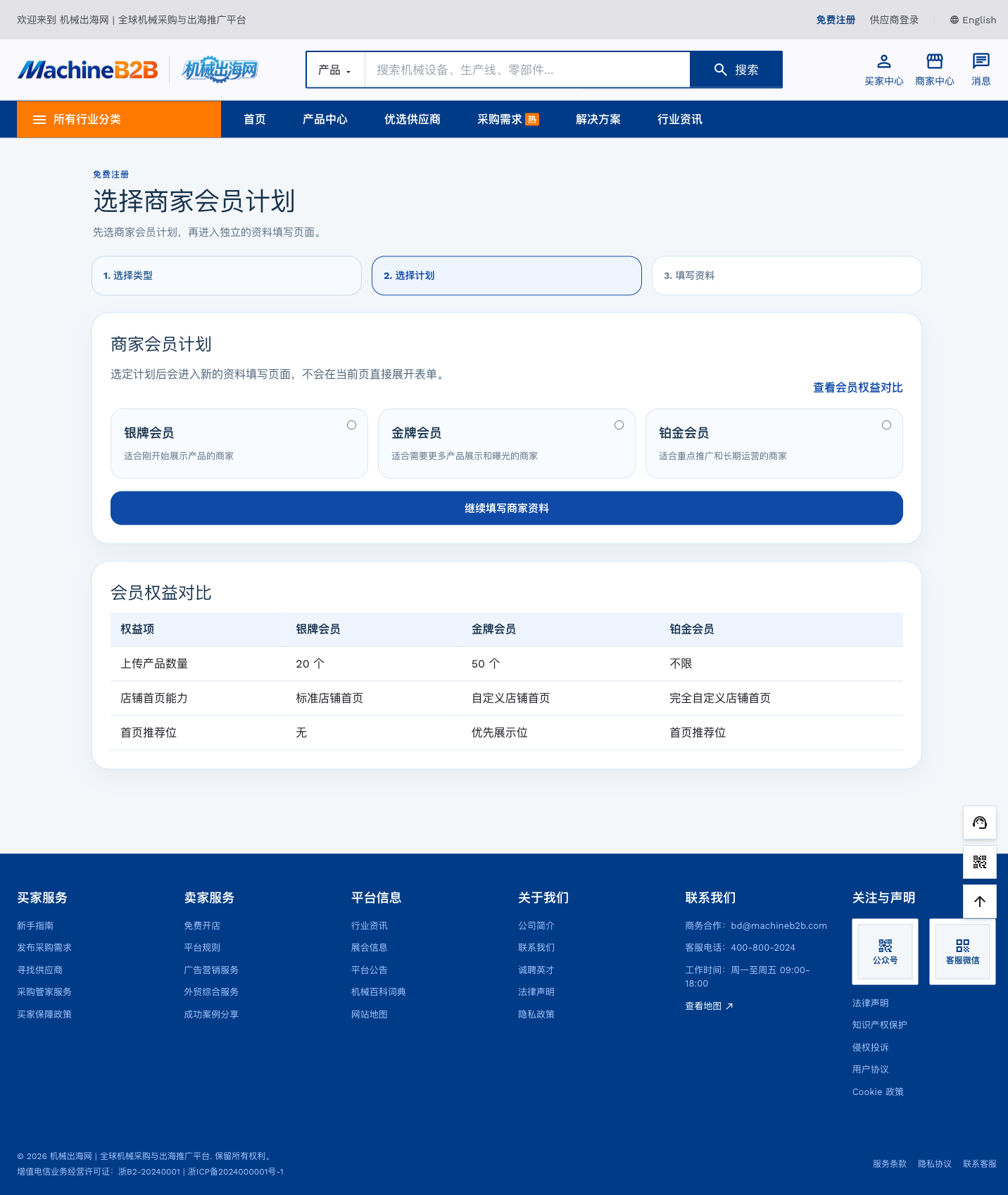Focus the machinery search input field
The width and height of the screenshot is (1008, 1195).
point(527,70)
